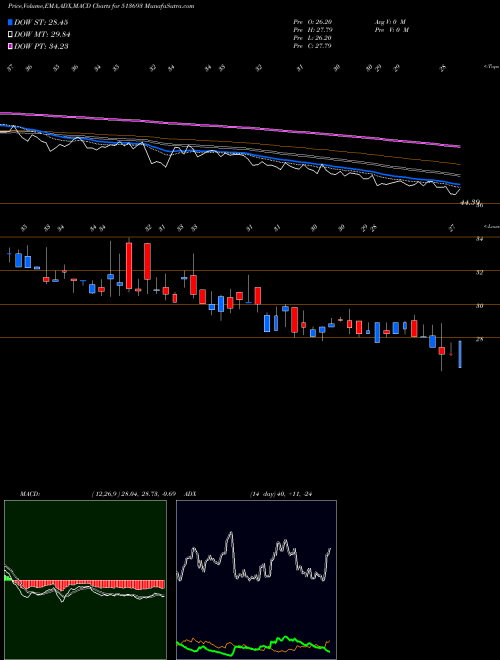Click the 32 price axis label
Image resolution: width=500 pixels, height=660 pixels.
[x=479, y=273]
